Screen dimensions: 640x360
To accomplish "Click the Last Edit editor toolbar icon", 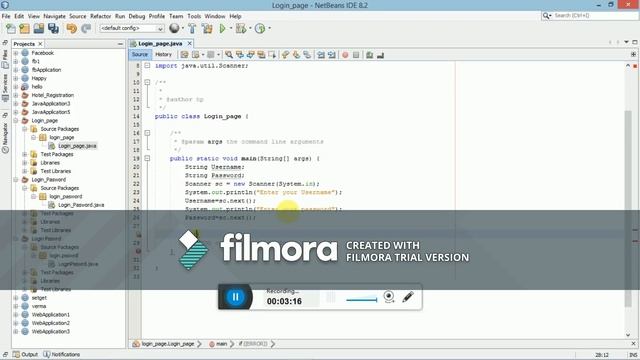I will tap(184, 55).
